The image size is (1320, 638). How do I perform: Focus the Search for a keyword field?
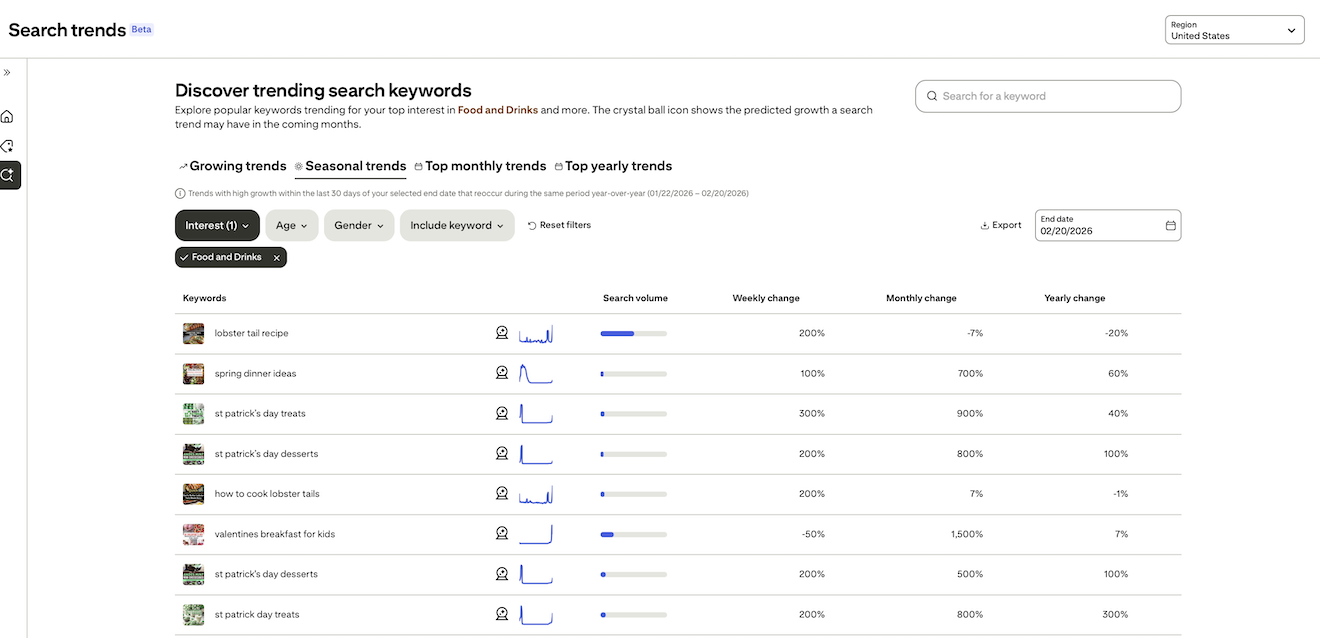(x=1048, y=96)
